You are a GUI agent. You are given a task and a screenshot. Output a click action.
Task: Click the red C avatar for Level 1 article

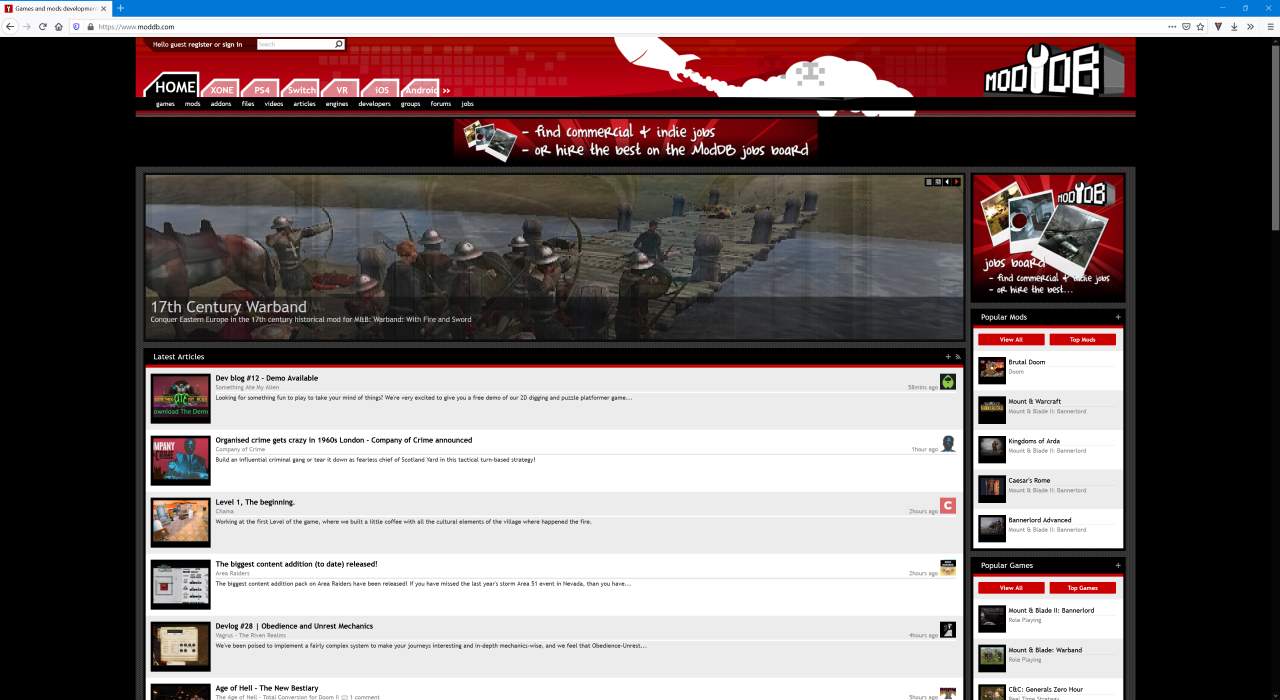948,506
